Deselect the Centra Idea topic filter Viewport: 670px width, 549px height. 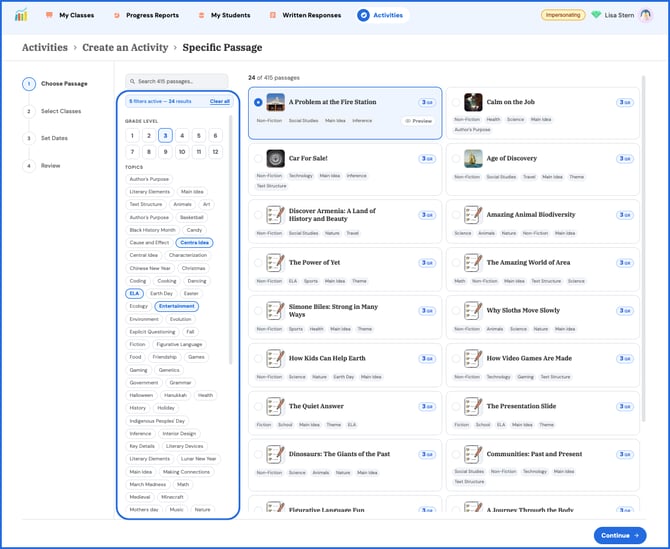(194, 243)
